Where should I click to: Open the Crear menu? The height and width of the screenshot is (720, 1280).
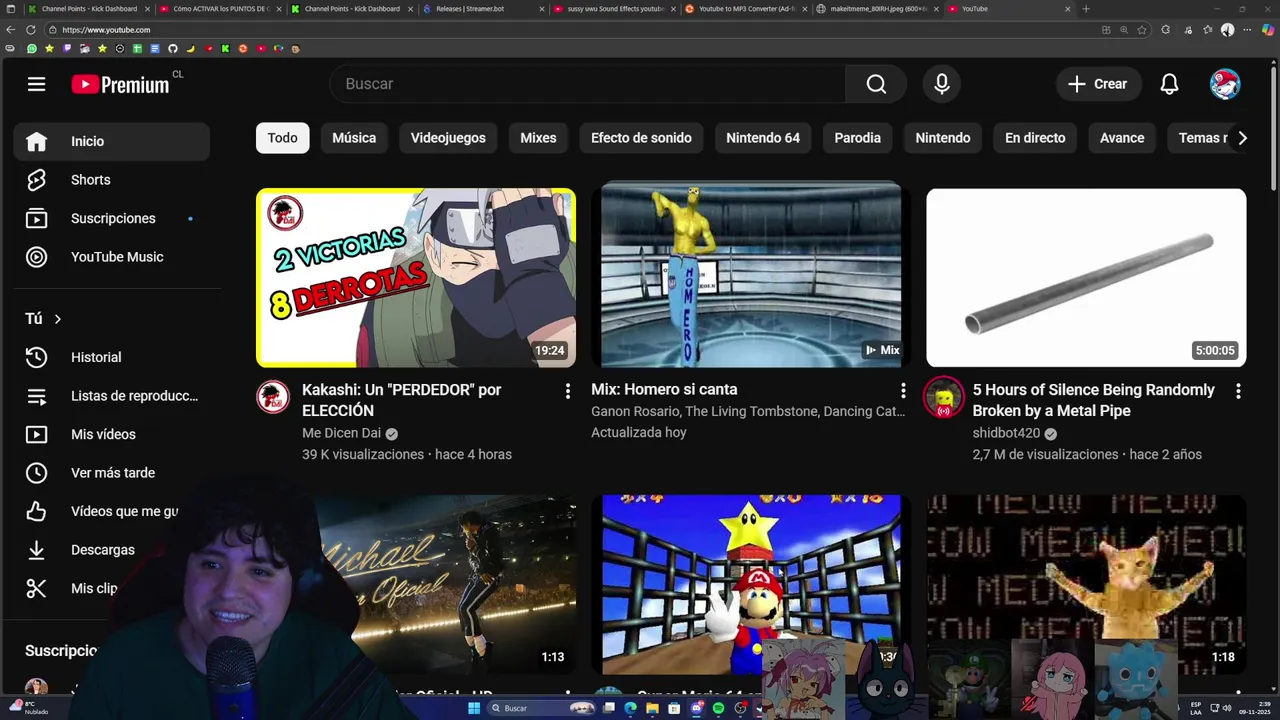click(x=1098, y=84)
